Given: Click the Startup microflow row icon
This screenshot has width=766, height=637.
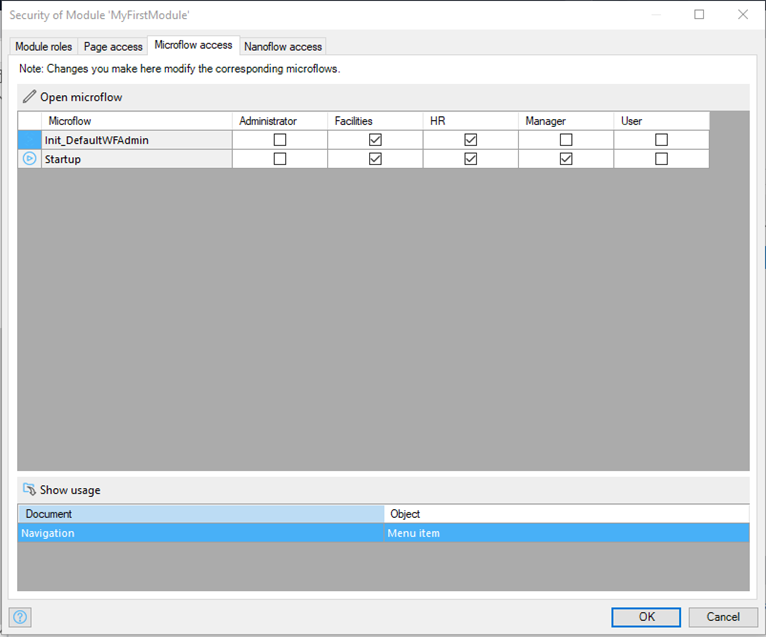Looking at the screenshot, I should (x=29, y=159).
